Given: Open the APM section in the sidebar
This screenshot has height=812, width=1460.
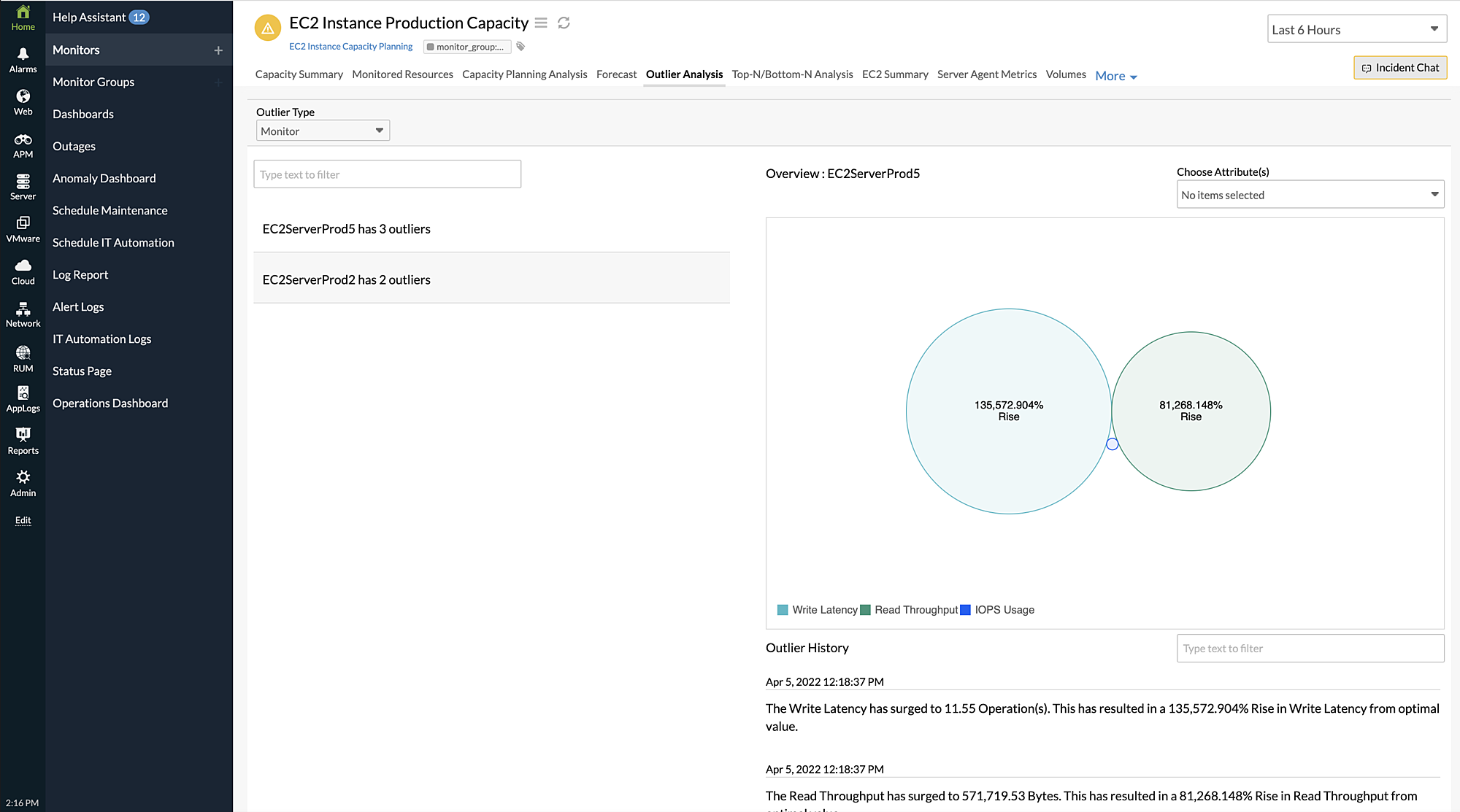Looking at the screenshot, I should tap(23, 142).
